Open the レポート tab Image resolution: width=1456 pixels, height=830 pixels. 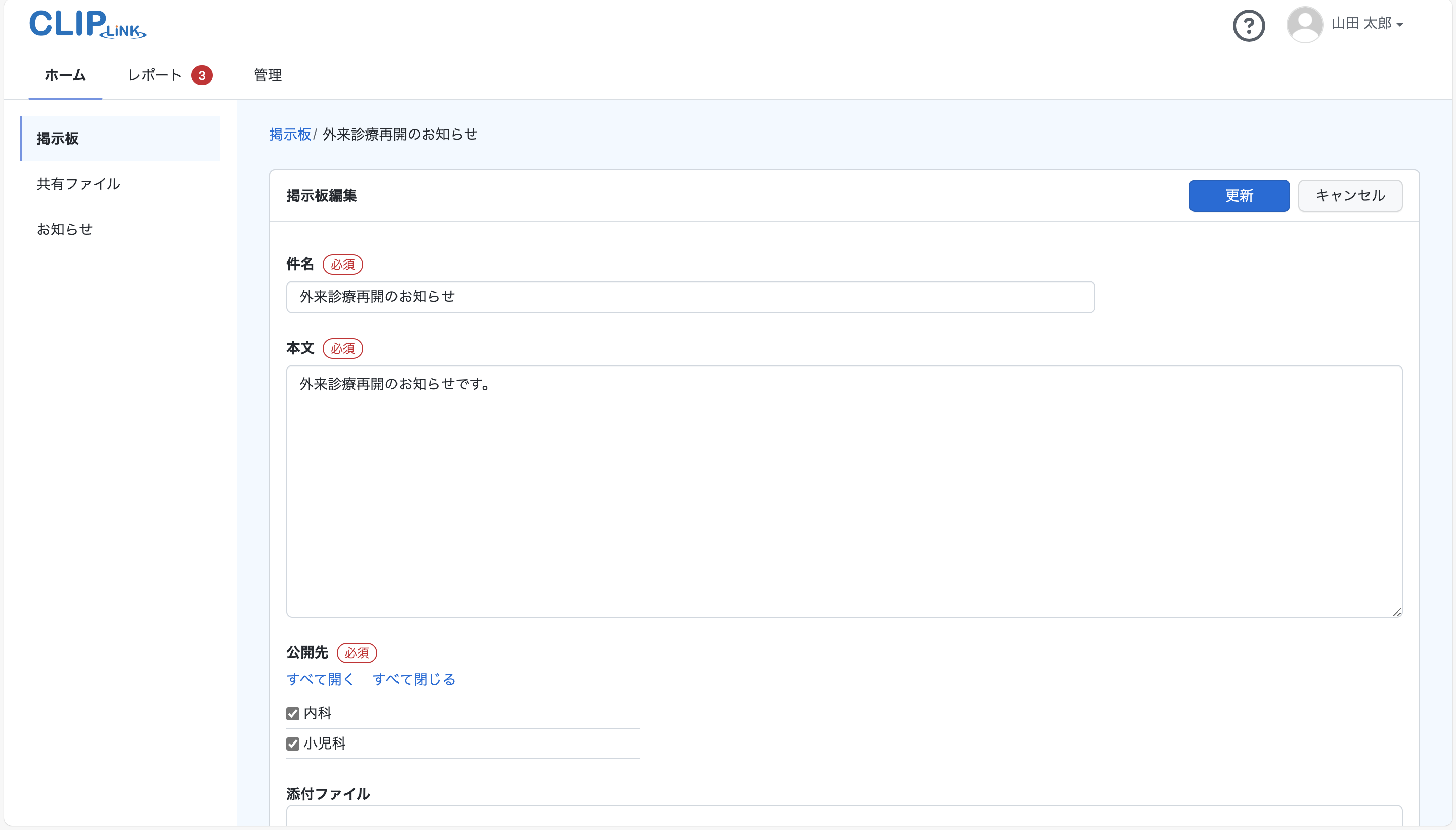coord(154,75)
